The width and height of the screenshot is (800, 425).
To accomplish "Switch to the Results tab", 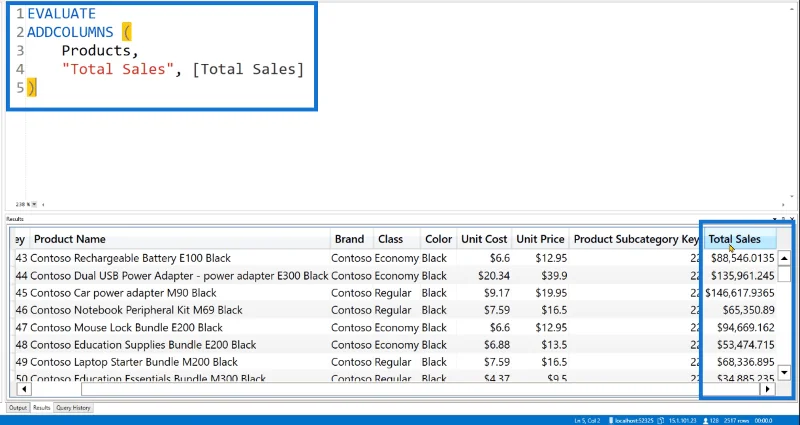I will coord(41,408).
